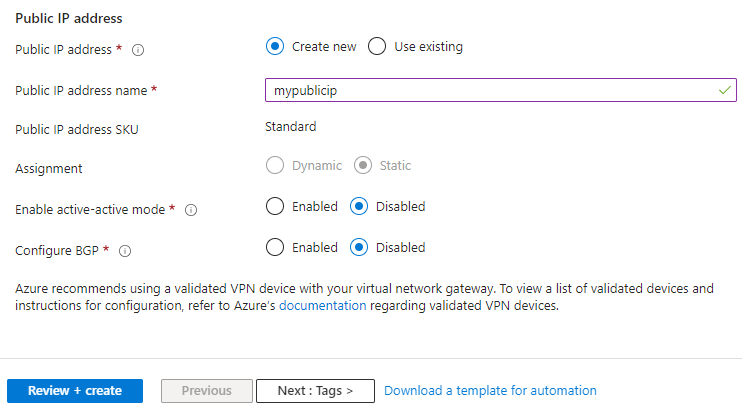
Task: Click info icon beside Public IP address label
Action: (138, 49)
